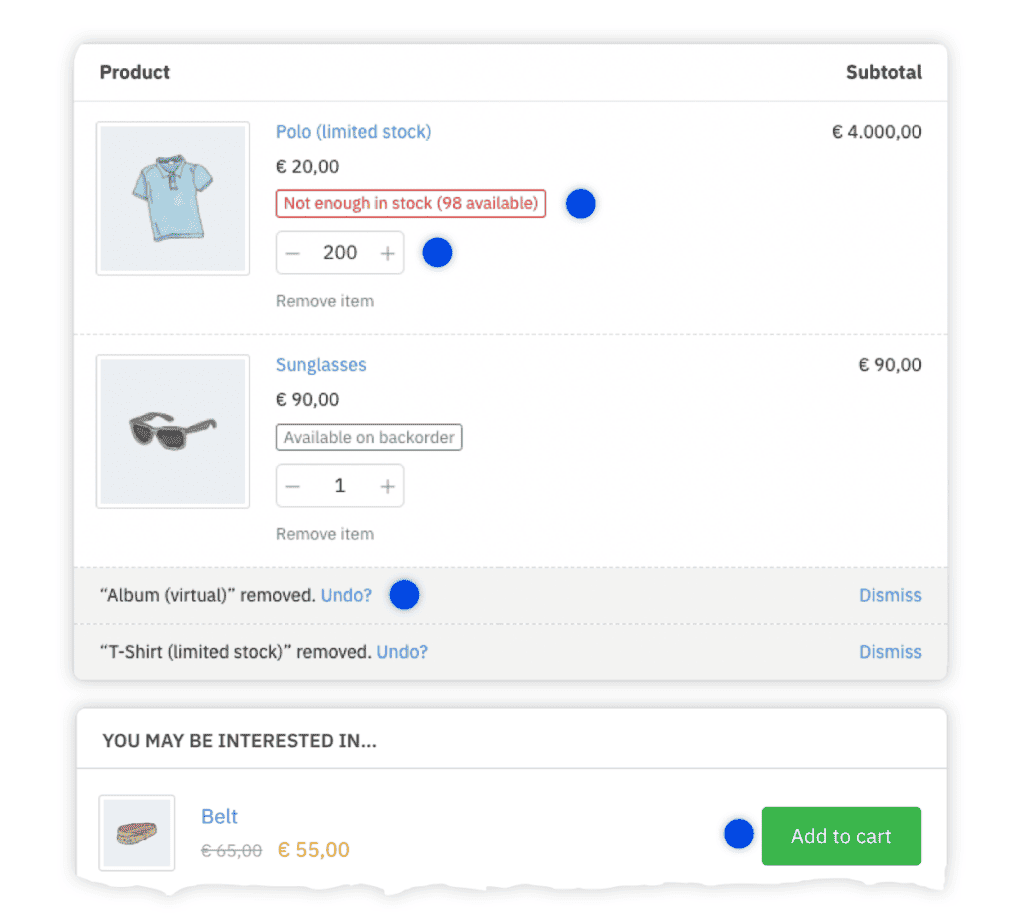Screen dimensions: 1024x922
Task: Click the "Not enough in stock" warning
Action: pos(410,203)
